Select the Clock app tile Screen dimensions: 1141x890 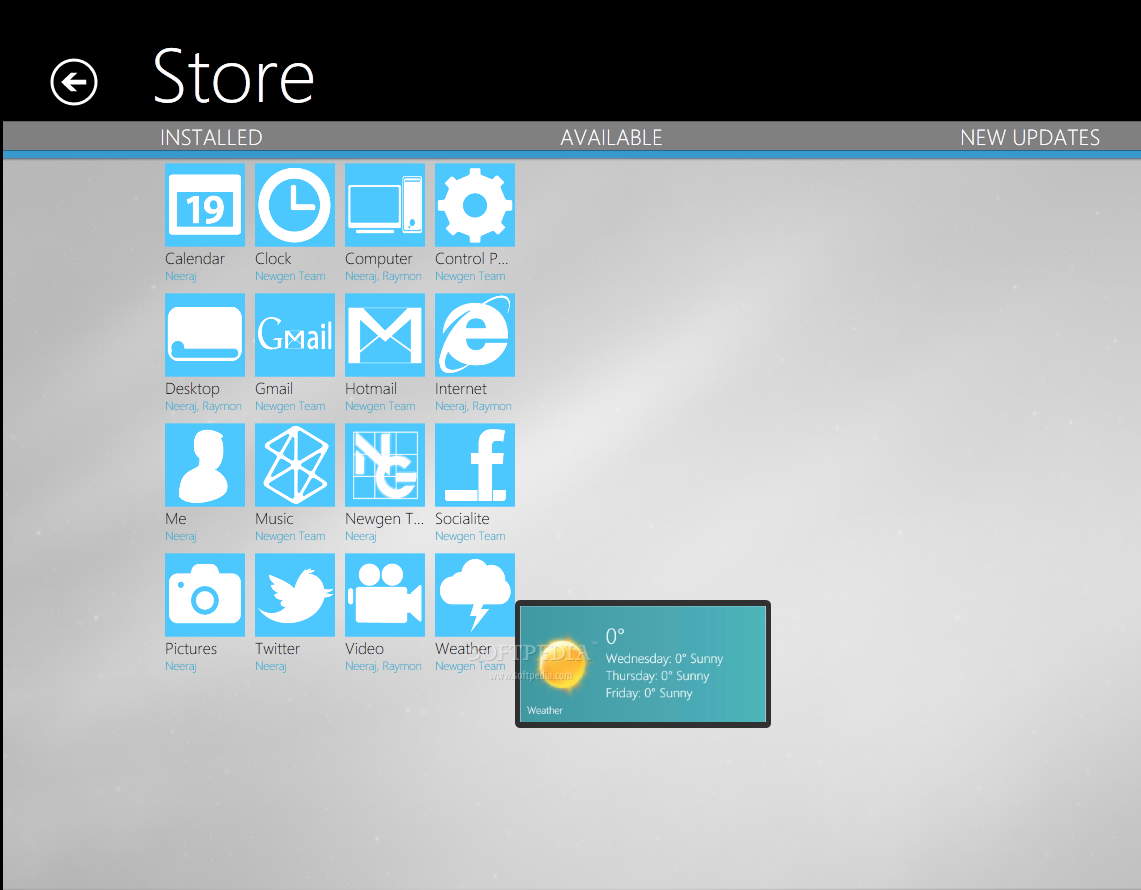[x=295, y=205]
